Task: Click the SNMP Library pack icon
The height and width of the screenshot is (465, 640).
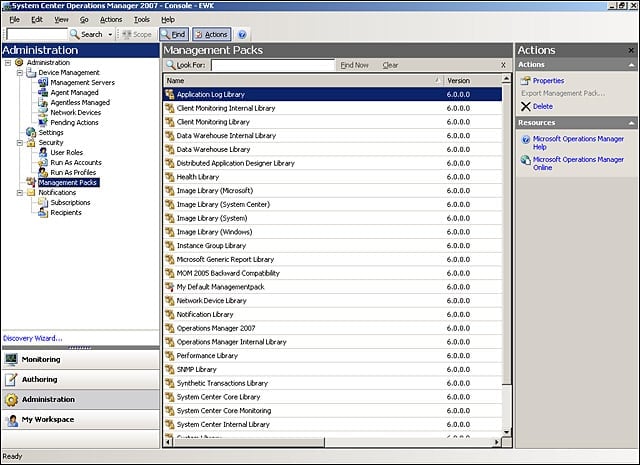Action: click(x=170, y=369)
